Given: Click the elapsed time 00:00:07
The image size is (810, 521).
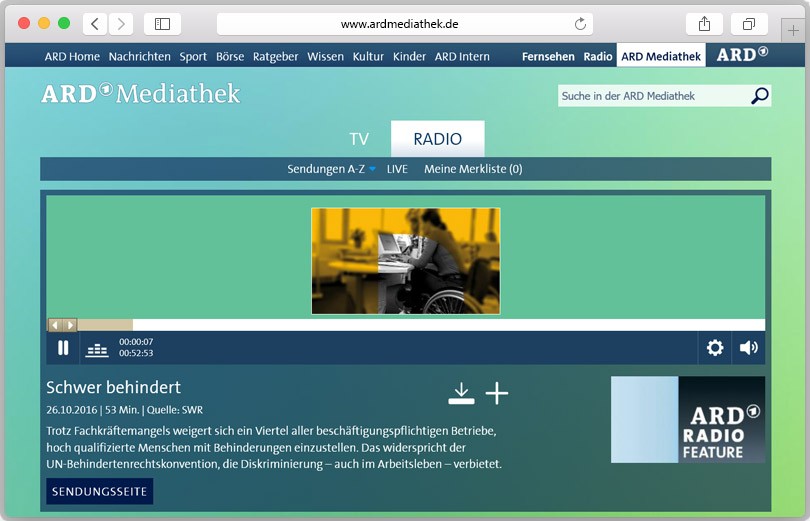Looking at the screenshot, I should point(136,342).
